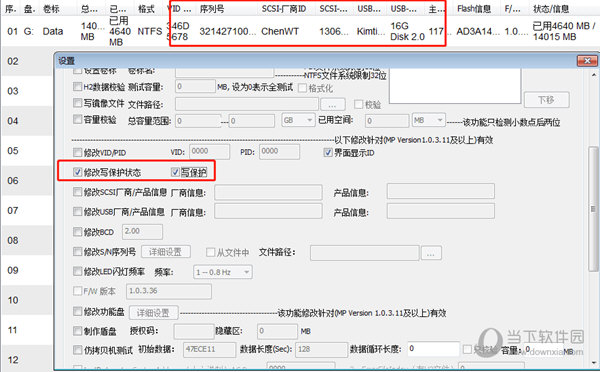Image resolution: width=600 pixels, height=372 pixels.
Task: Open the GB capacity unit dropdown
Action: tap(298, 121)
